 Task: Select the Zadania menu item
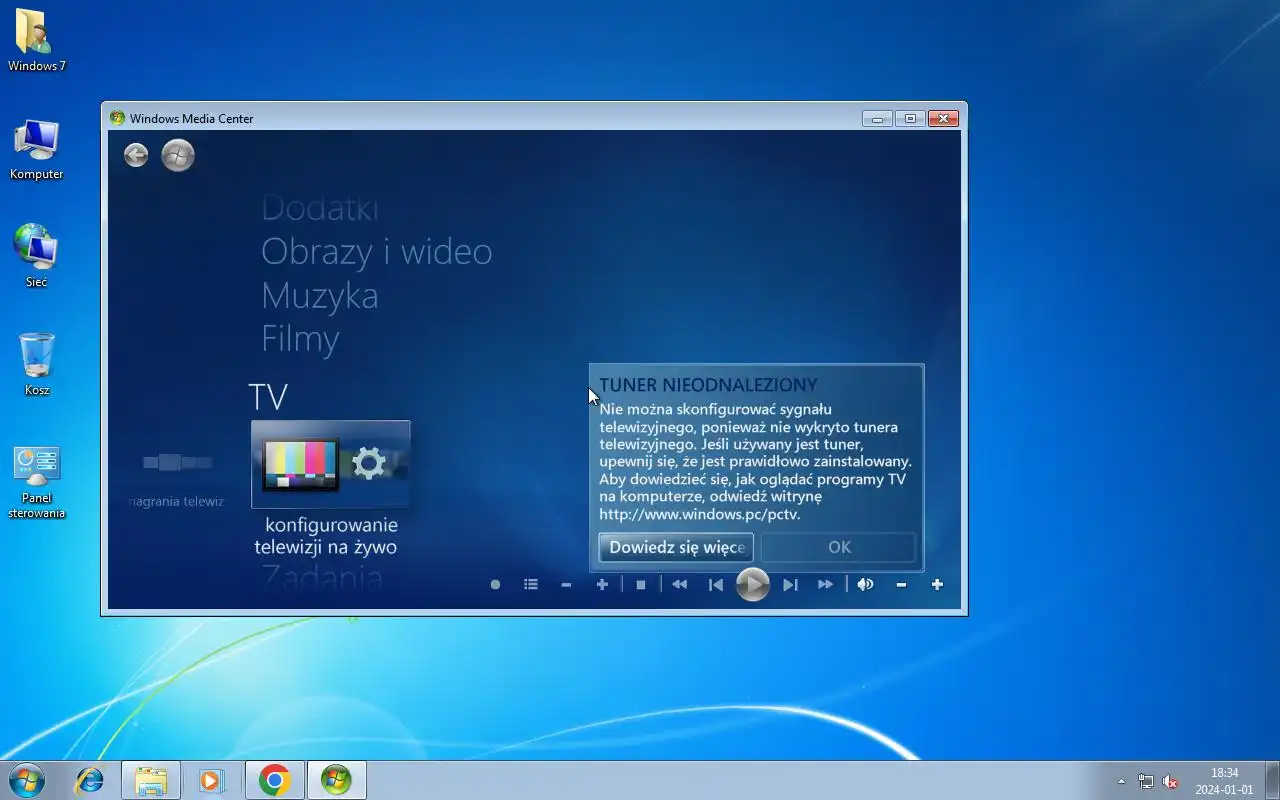(322, 578)
